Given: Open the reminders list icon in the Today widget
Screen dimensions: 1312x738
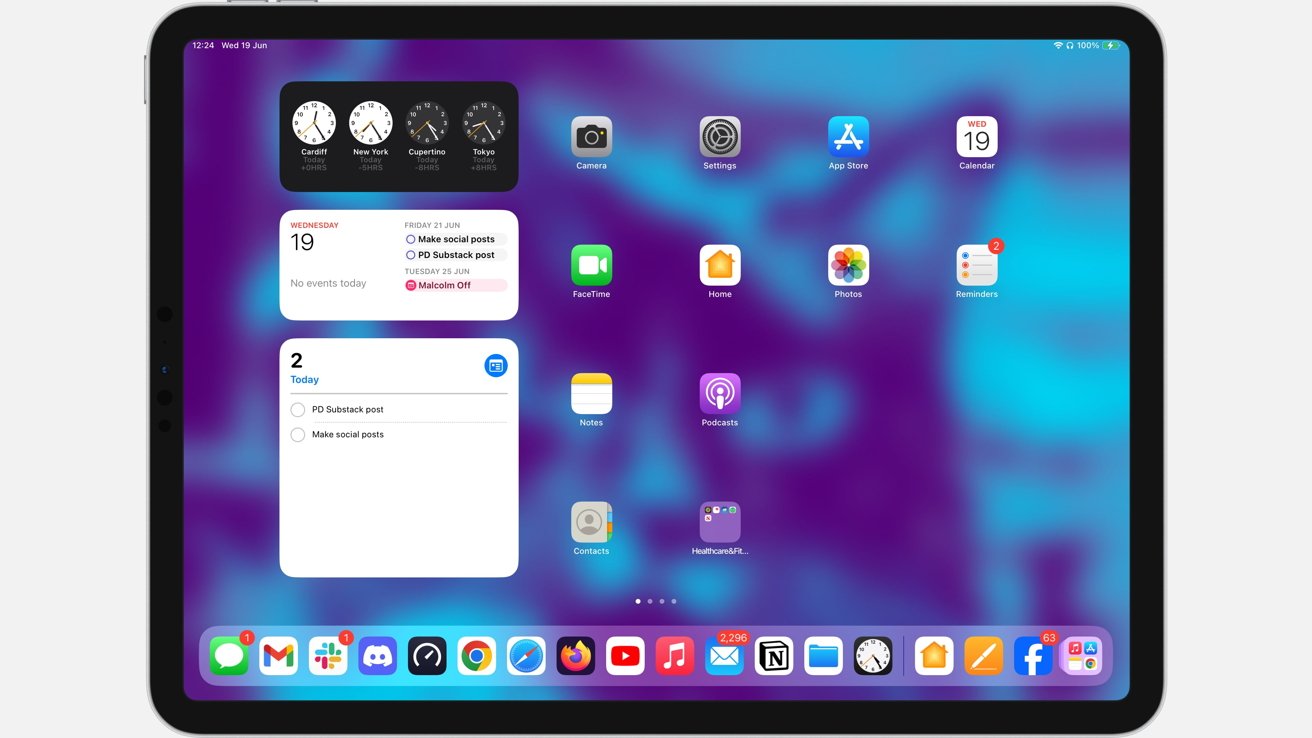Looking at the screenshot, I should pyautogui.click(x=496, y=366).
